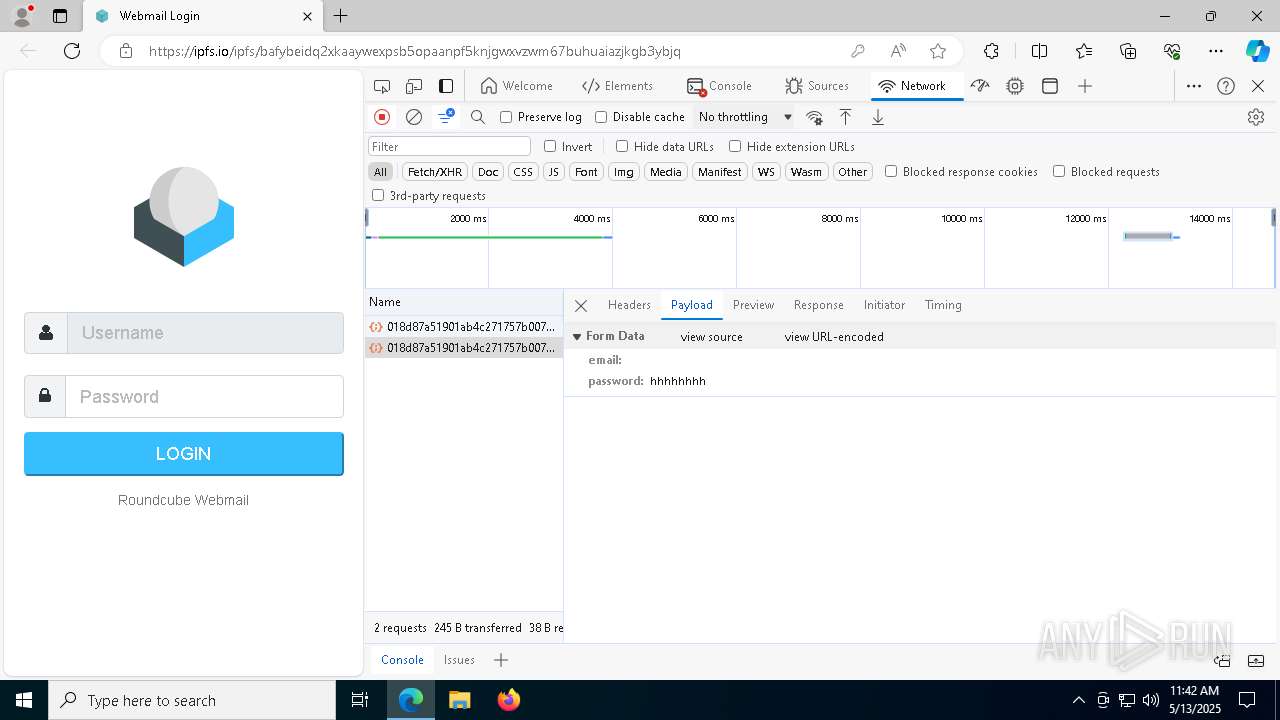Image resolution: width=1280 pixels, height=720 pixels.
Task: Stop recording network log
Action: (x=382, y=117)
